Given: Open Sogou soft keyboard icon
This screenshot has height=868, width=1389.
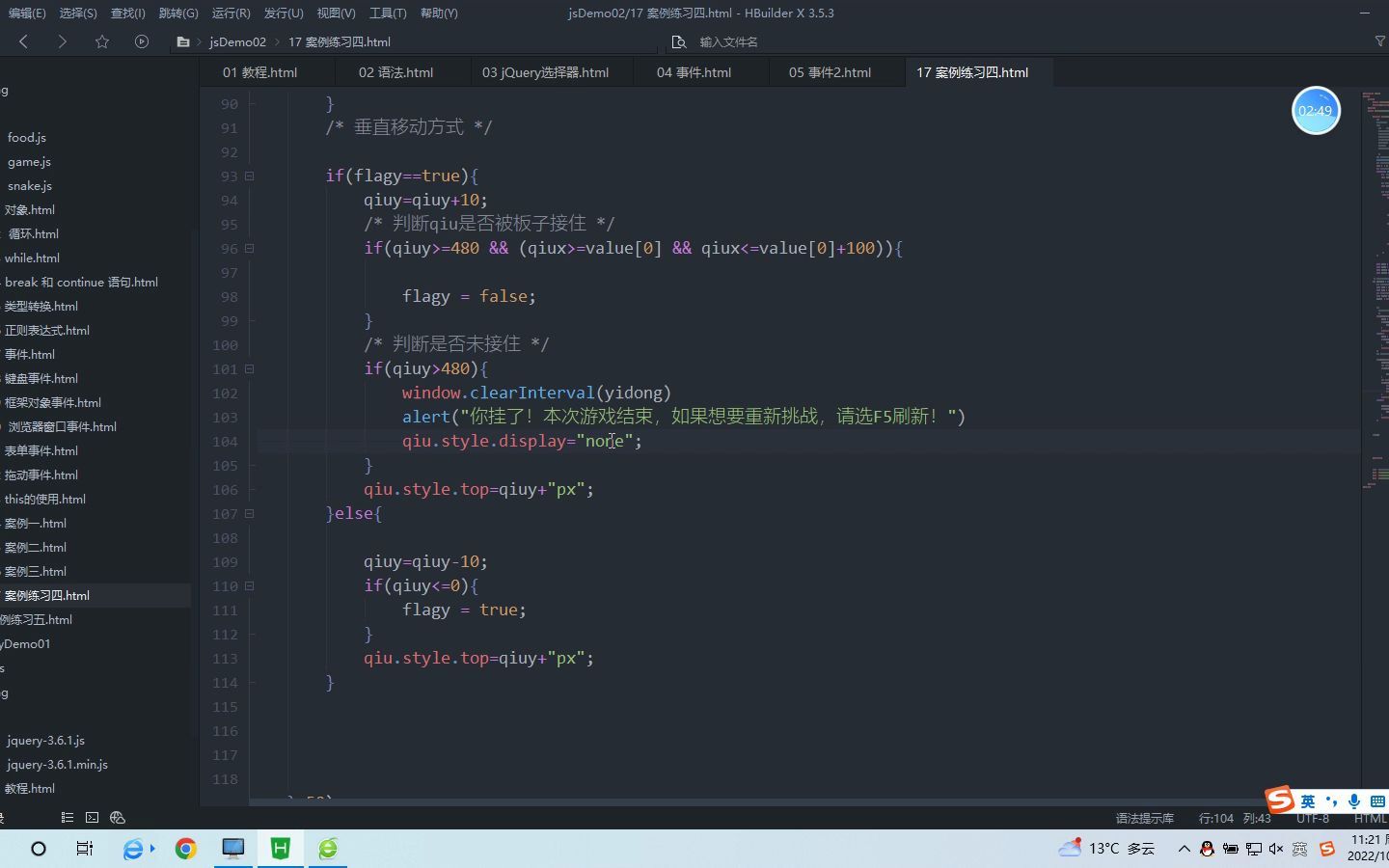Looking at the screenshot, I should pos(1377,801).
